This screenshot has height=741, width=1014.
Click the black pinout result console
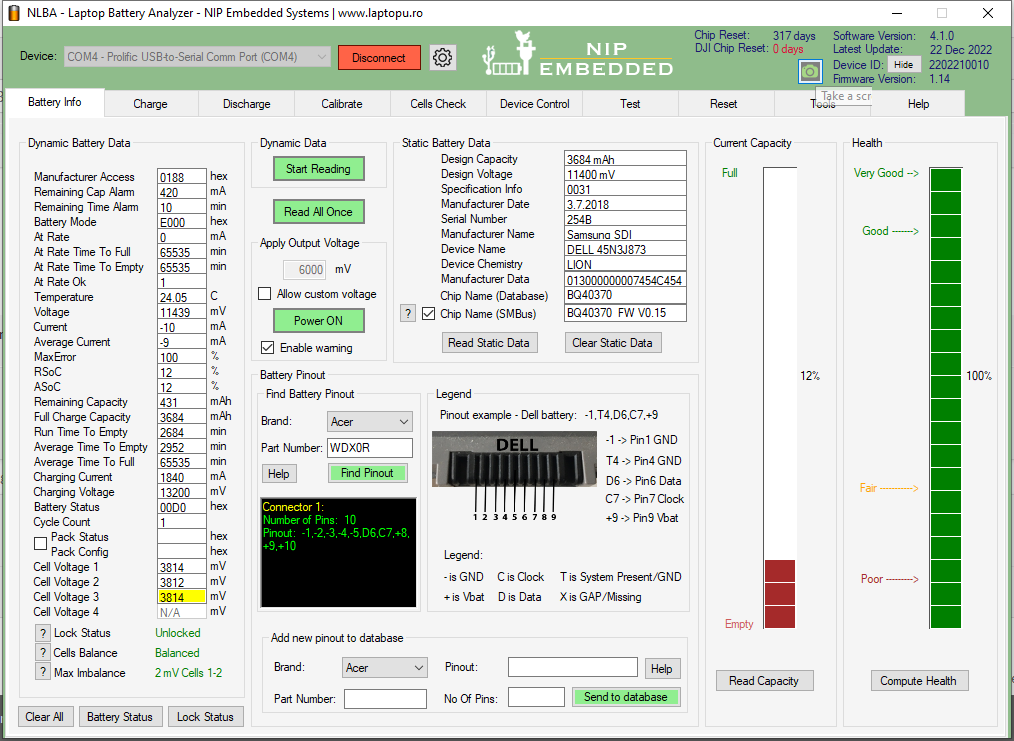pos(338,552)
